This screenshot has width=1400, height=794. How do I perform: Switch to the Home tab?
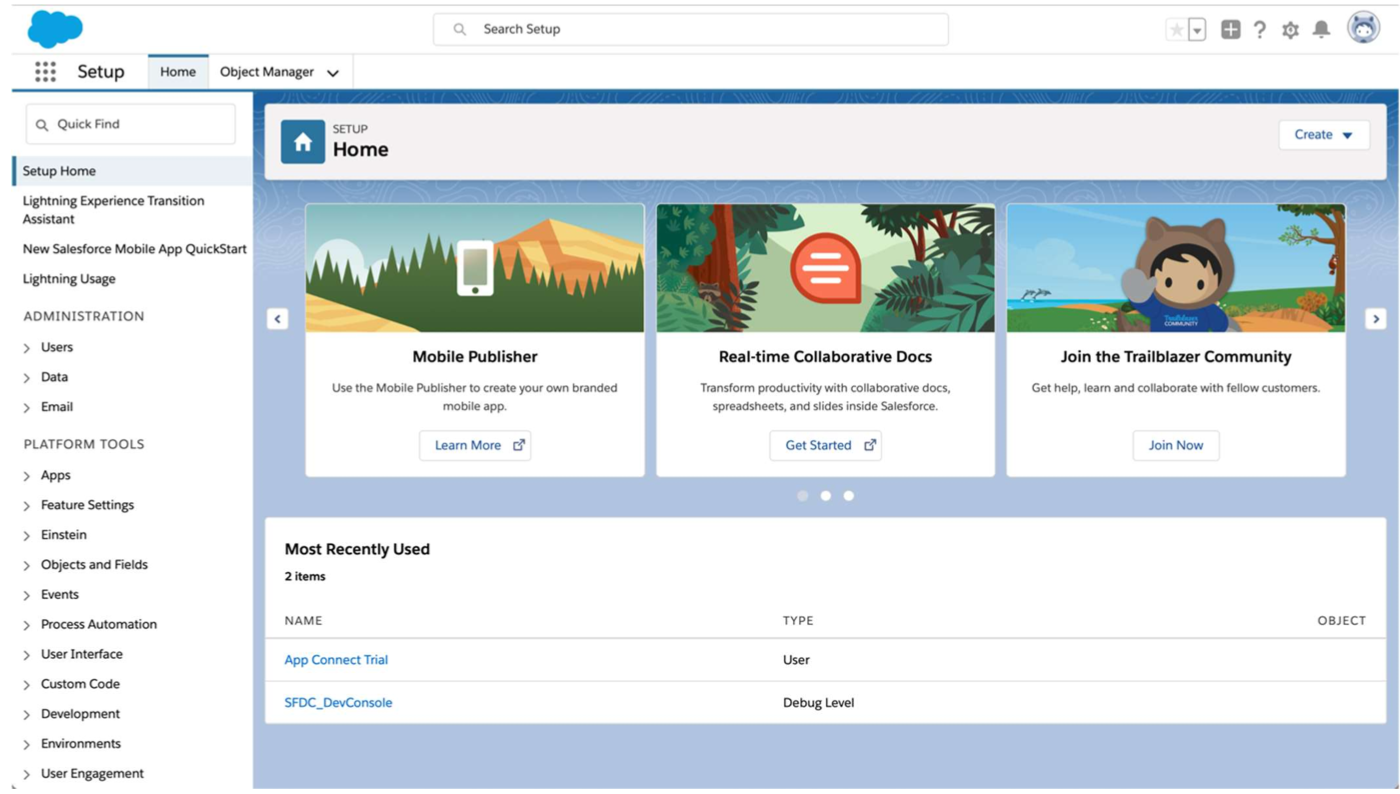tap(178, 72)
